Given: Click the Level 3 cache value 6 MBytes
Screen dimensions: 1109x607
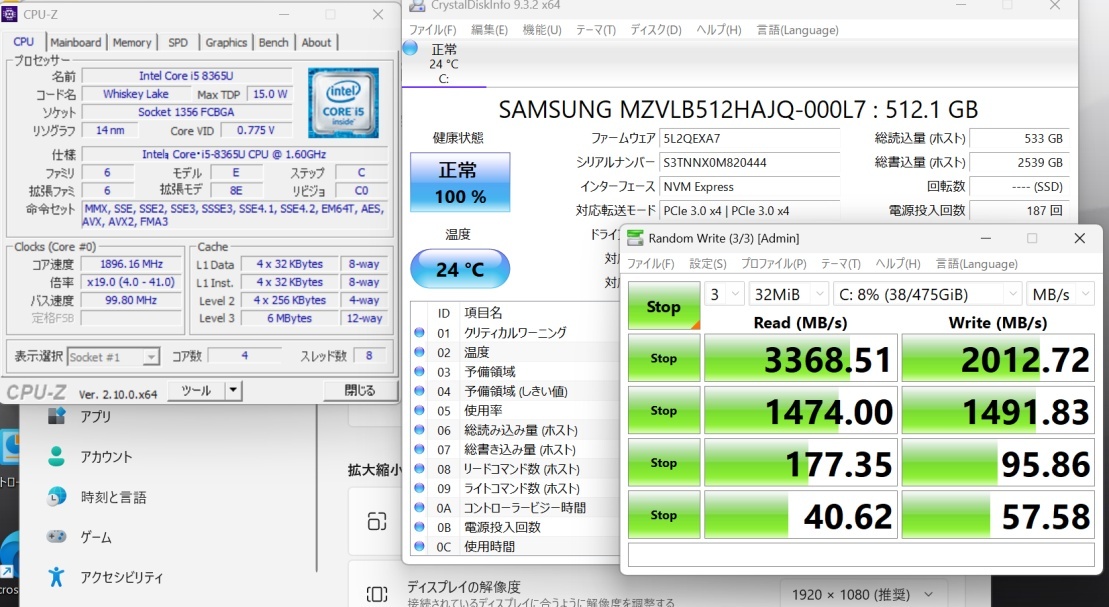Looking at the screenshot, I should (289, 318).
